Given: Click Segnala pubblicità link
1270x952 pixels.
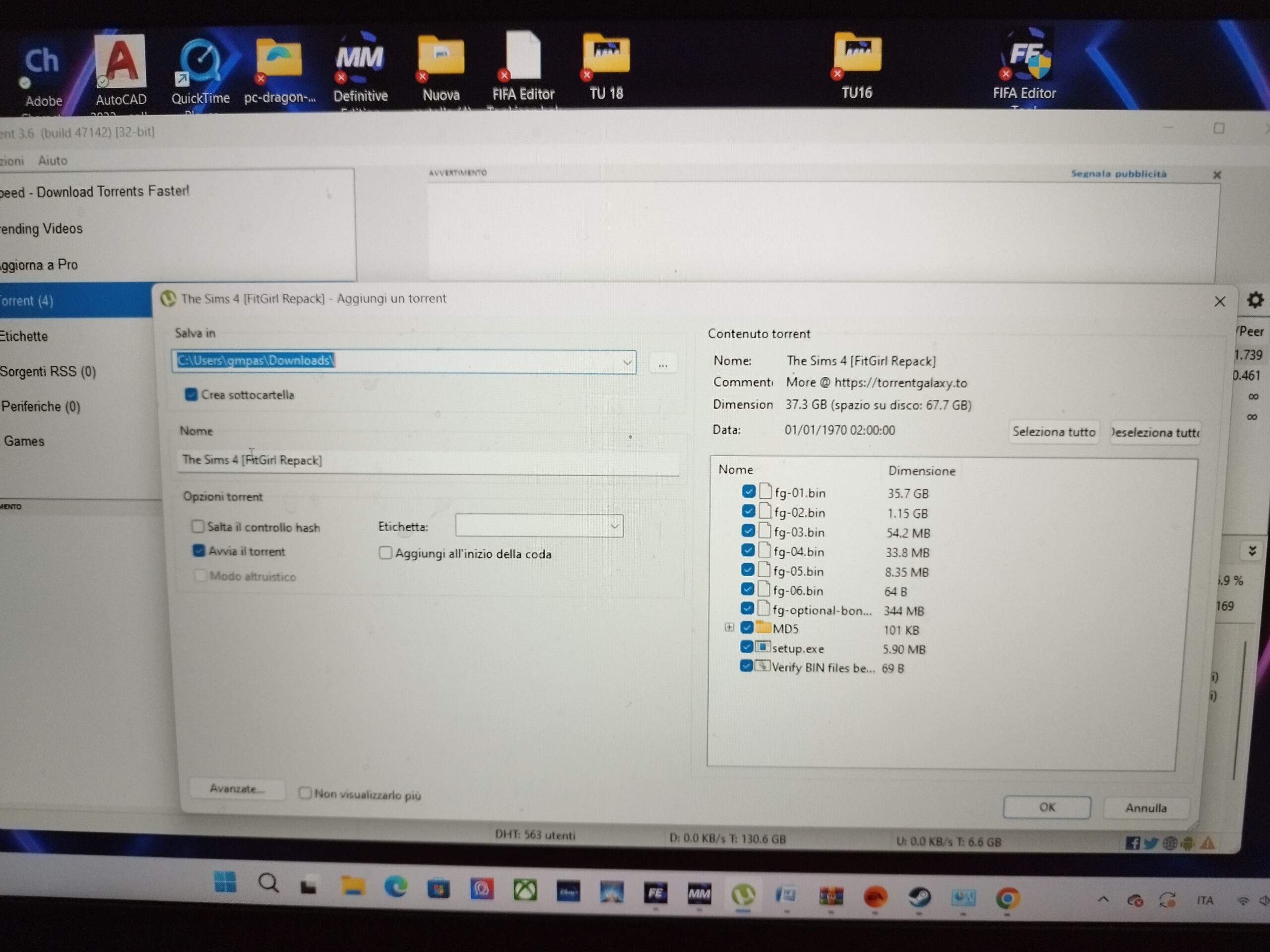Looking at the screenshot, I should (1118, 174).
